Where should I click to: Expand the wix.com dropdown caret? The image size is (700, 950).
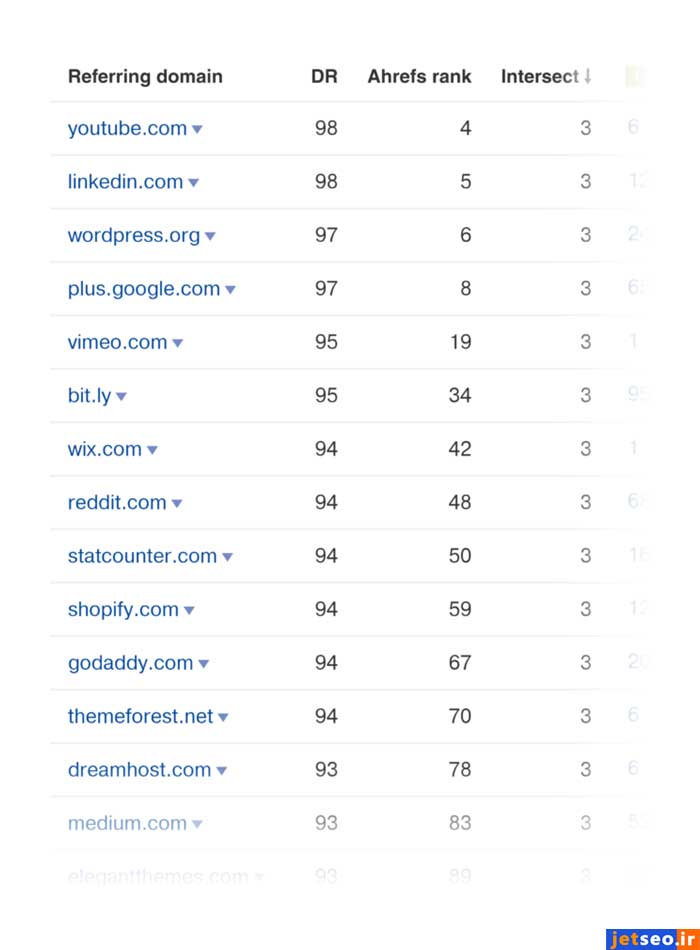pyautogui.click(x=152, y=450)
